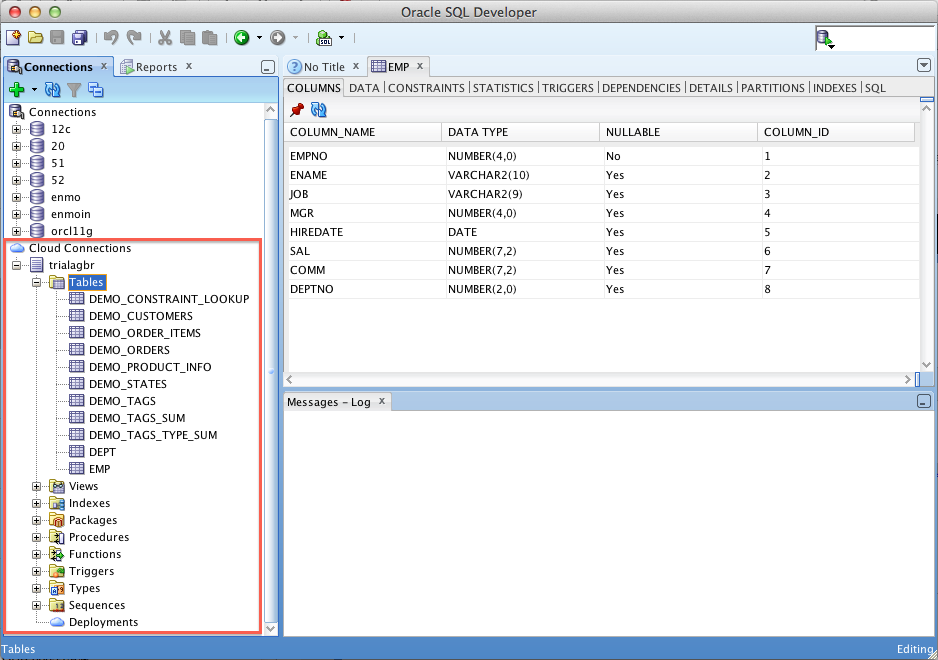
Task: Click the HIREDATE column name cell
Action: pyautogui.click(x=316, y=232)
